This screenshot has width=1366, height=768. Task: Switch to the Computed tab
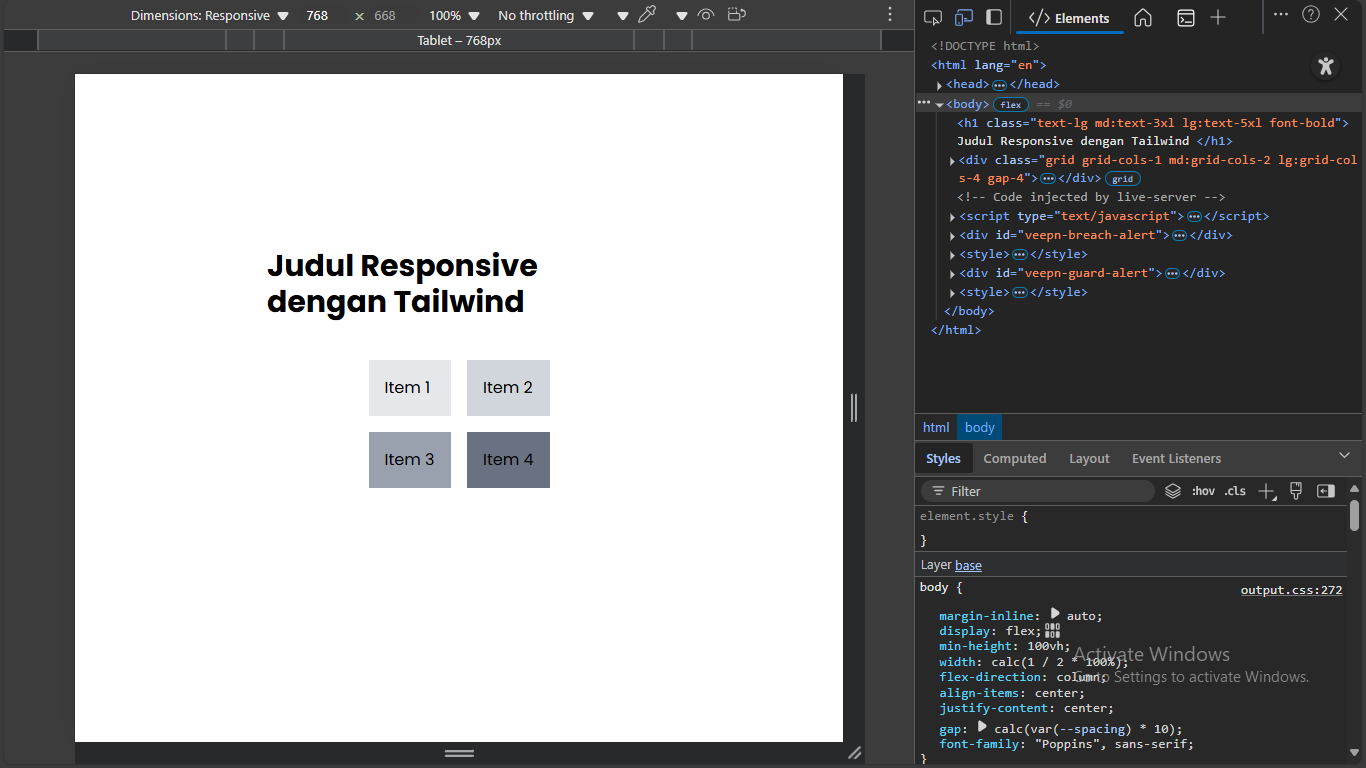pyautogui.click(x=1015, y=458)
